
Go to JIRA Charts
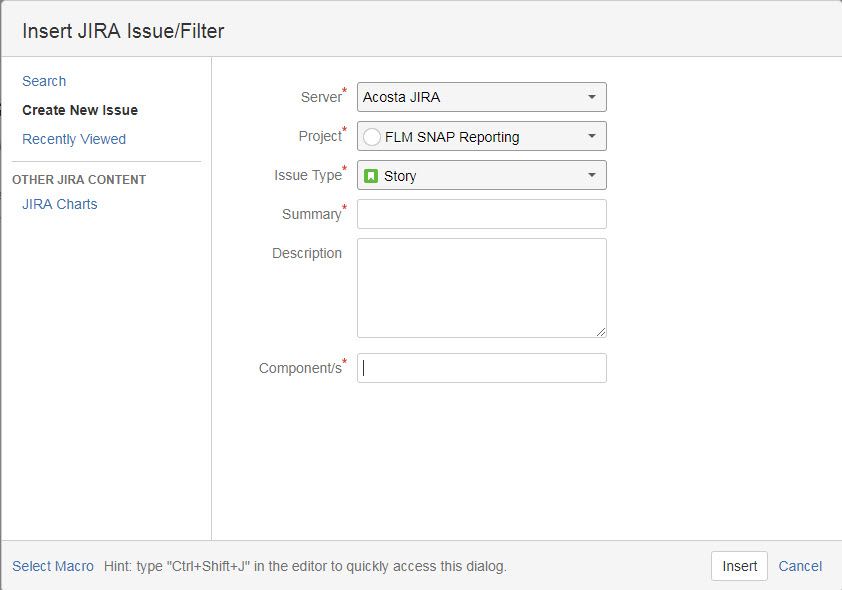[60, 204]
